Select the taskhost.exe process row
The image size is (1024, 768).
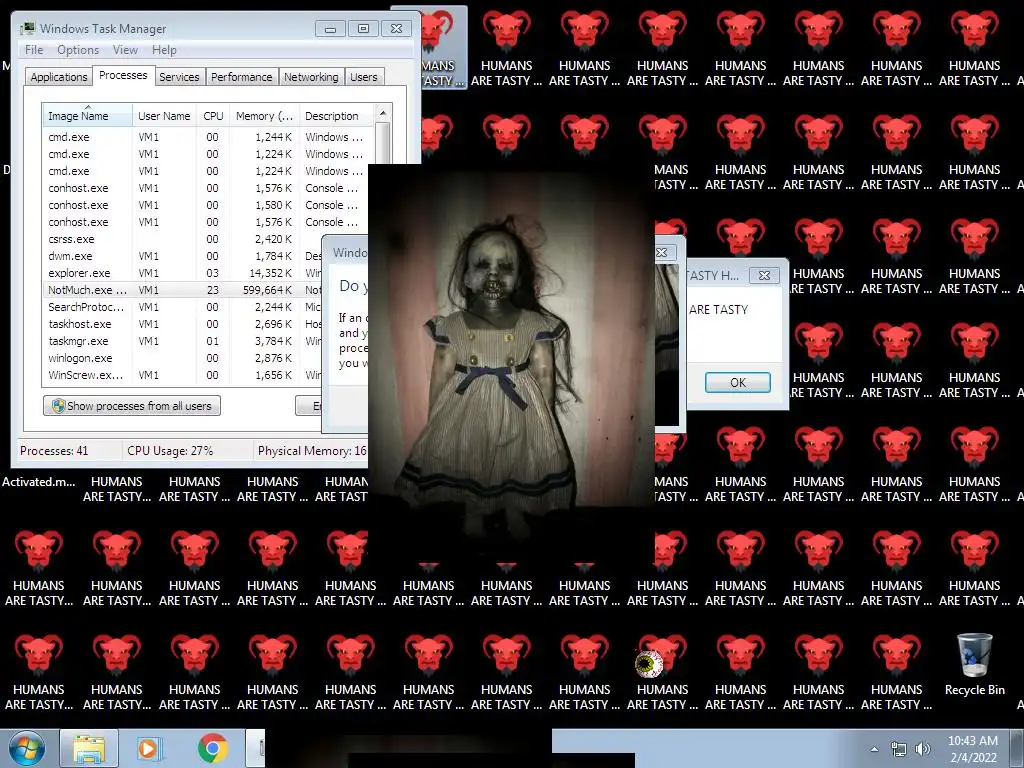coord(183,324)
